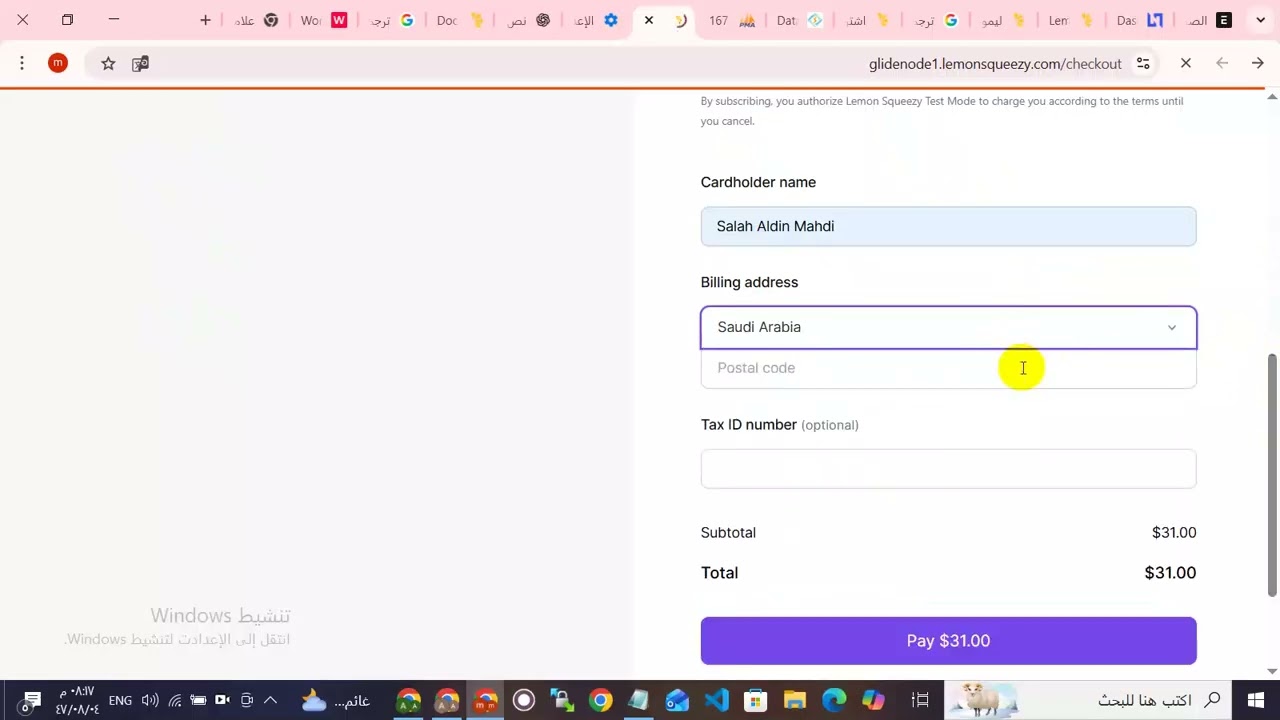Launch Microsoft Edge from the taskbar
The image size is (1280, 720).
coord(834,700)
